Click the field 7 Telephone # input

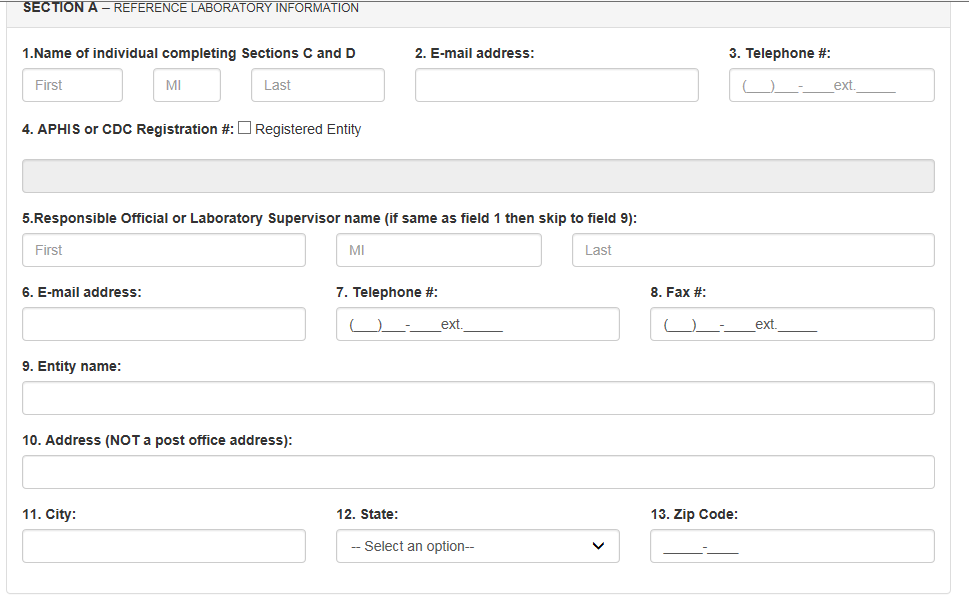477,324
